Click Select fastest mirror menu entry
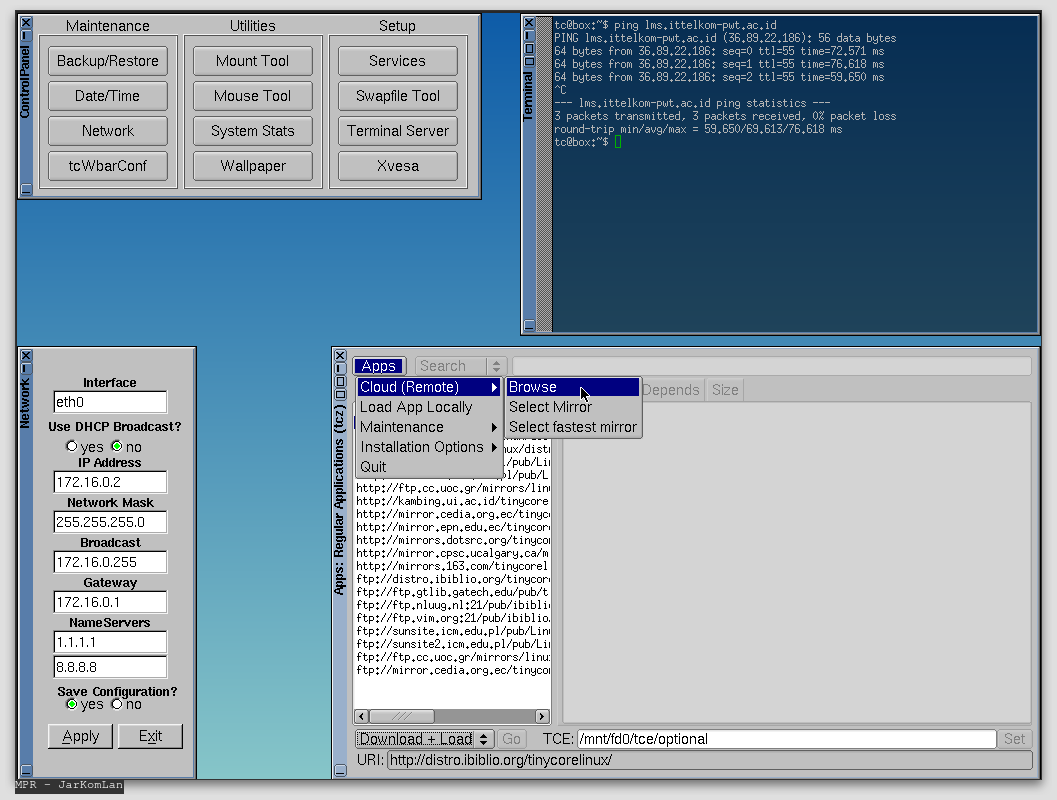Viewport: 1057px width, 800px height. tap(571, 427)
